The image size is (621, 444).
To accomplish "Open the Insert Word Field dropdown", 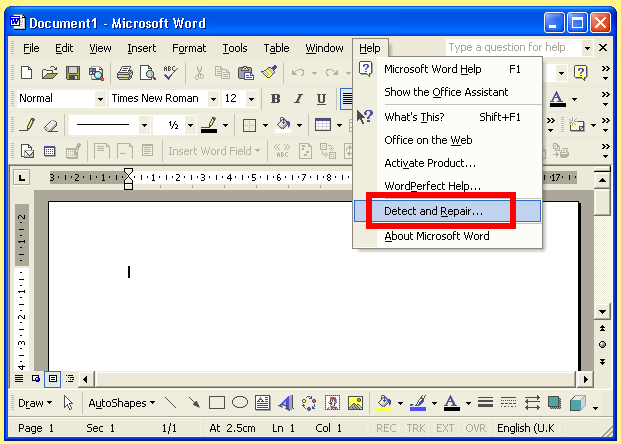I will coord(214,151).
